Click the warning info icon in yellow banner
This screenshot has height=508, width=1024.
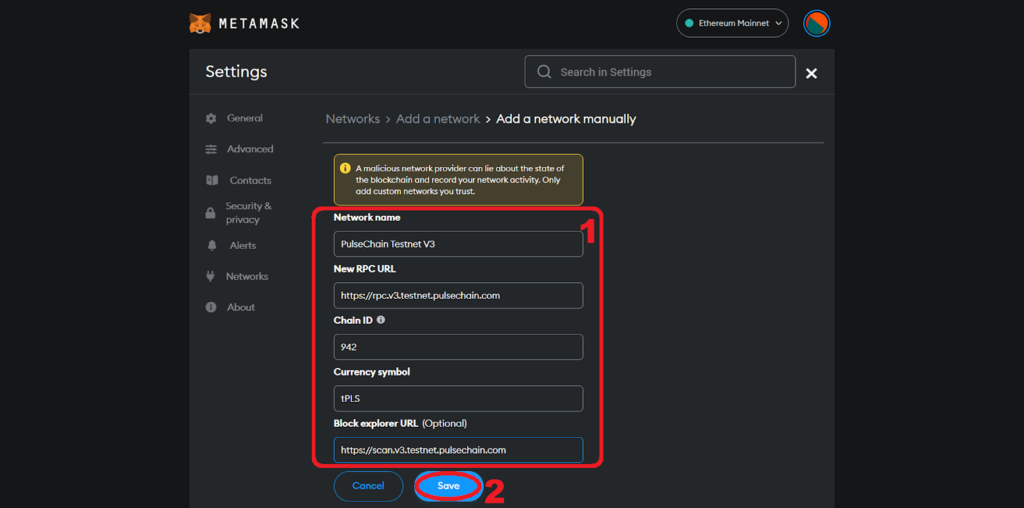pyautogui.click(x=345, y=168)
